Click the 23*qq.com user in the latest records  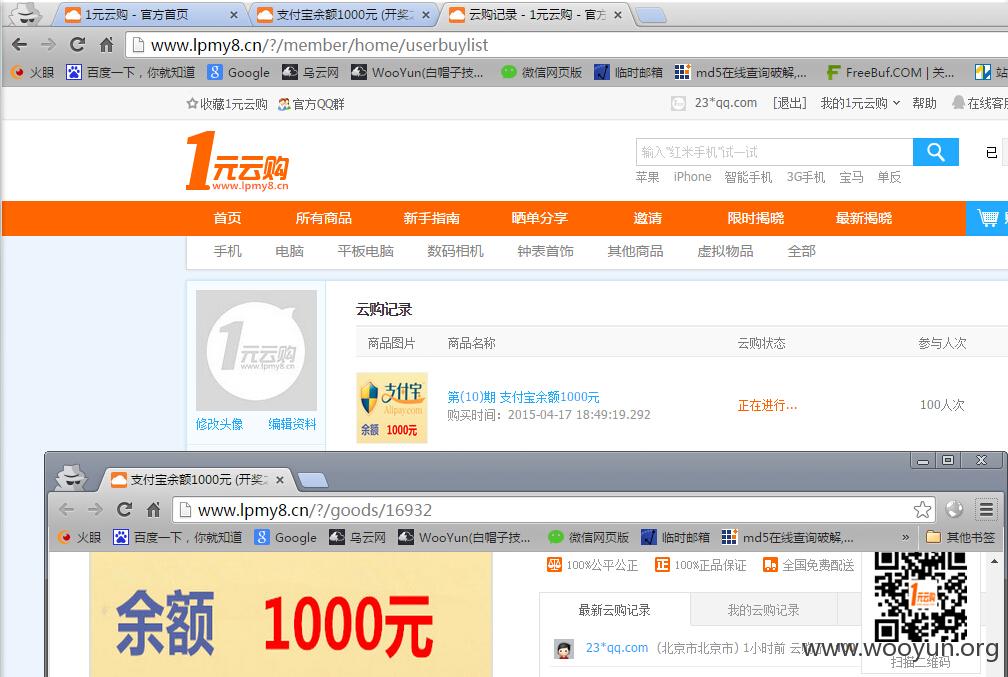[x=616, y=648]
